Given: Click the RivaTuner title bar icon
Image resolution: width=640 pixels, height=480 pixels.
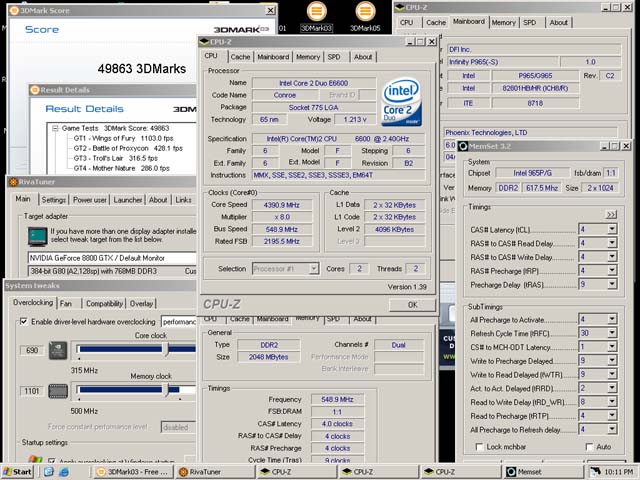Looking at the screenshot, I should click(13, 182).
